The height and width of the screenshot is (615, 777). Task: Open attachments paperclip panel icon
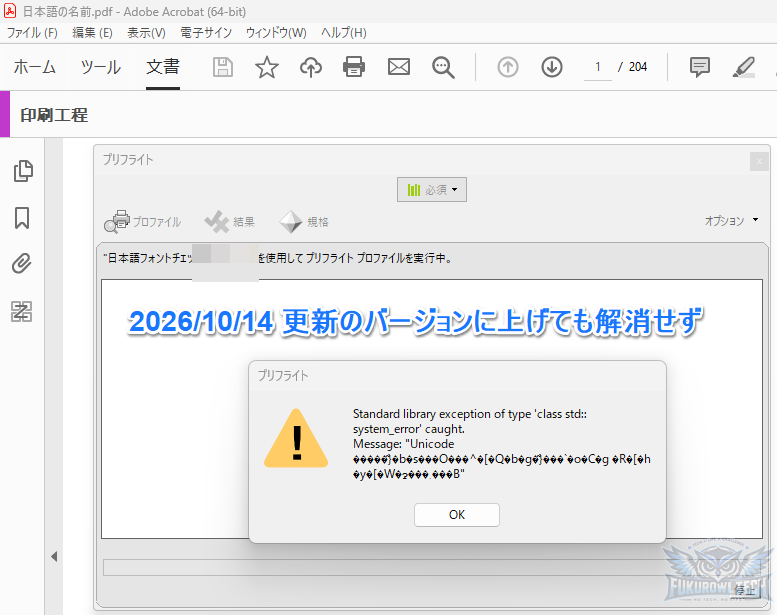(22, 264)
